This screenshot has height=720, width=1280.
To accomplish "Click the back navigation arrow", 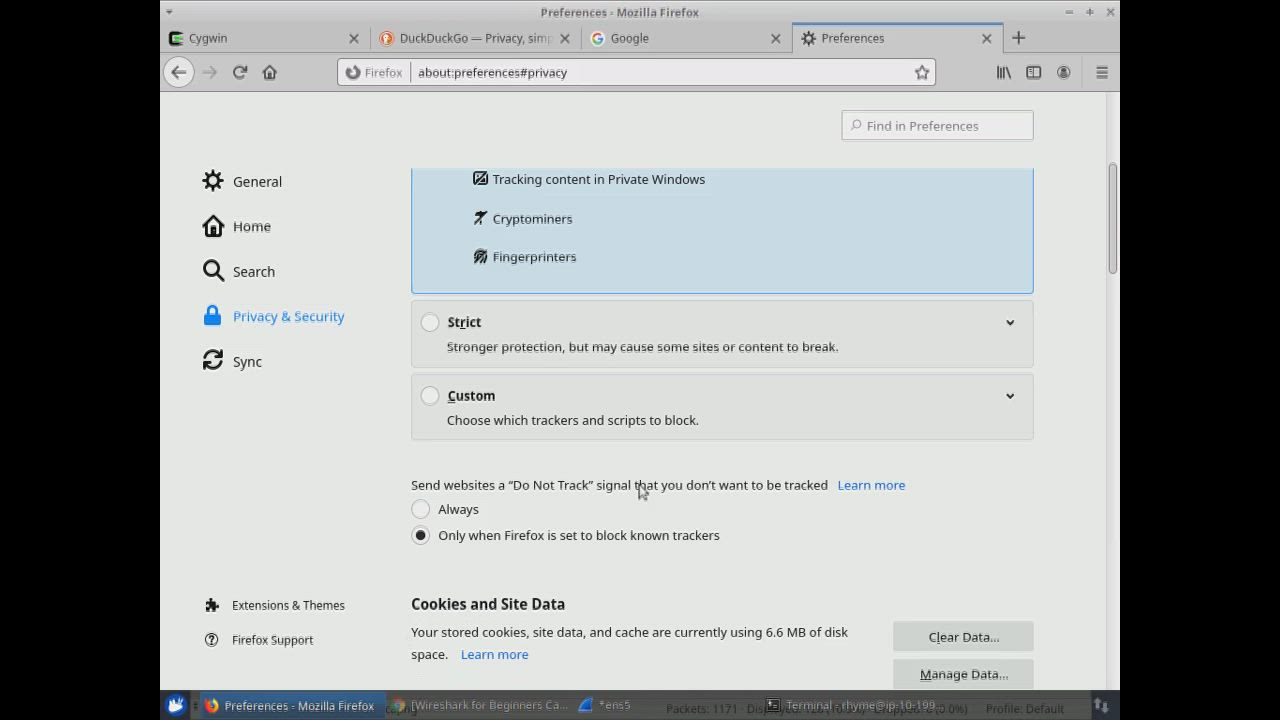I will (x=179, y=72).
